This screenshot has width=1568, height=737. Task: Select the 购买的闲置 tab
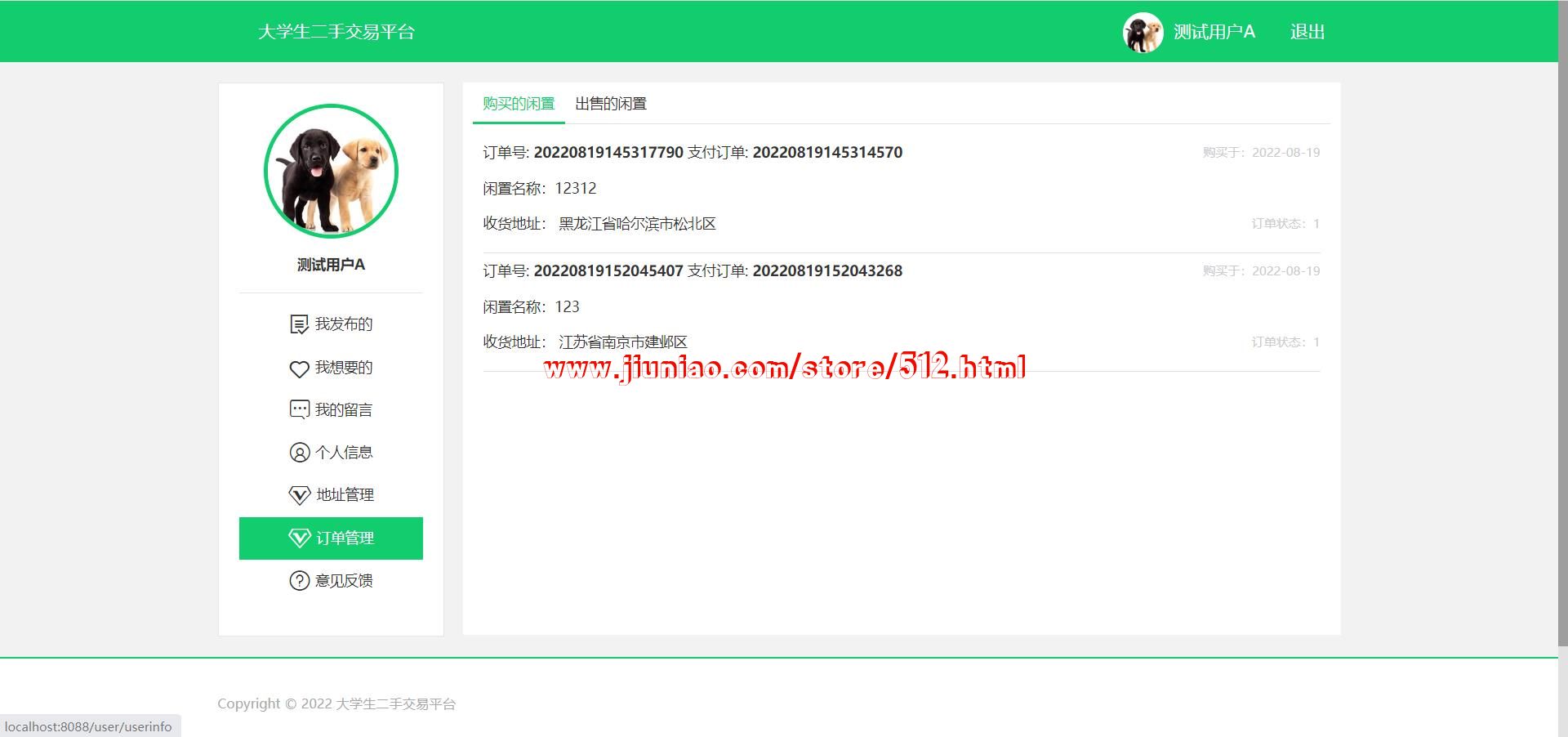coord(519,104)
